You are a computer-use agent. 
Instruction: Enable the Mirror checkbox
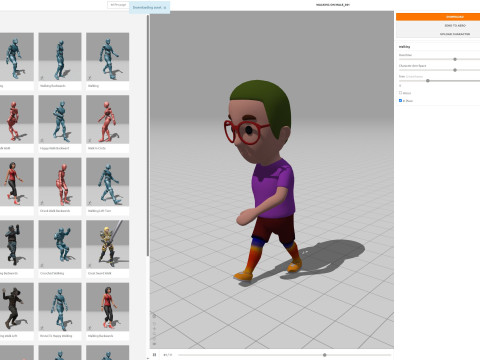point(400,93)
